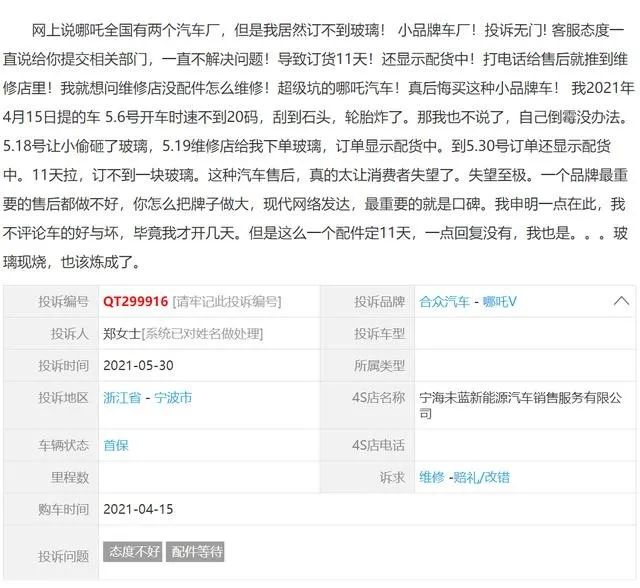This screenshot has width=640, height=588.
Task: Select the 投诉问题 label cell
Action: pyautogui.click(x=51, y=552)
